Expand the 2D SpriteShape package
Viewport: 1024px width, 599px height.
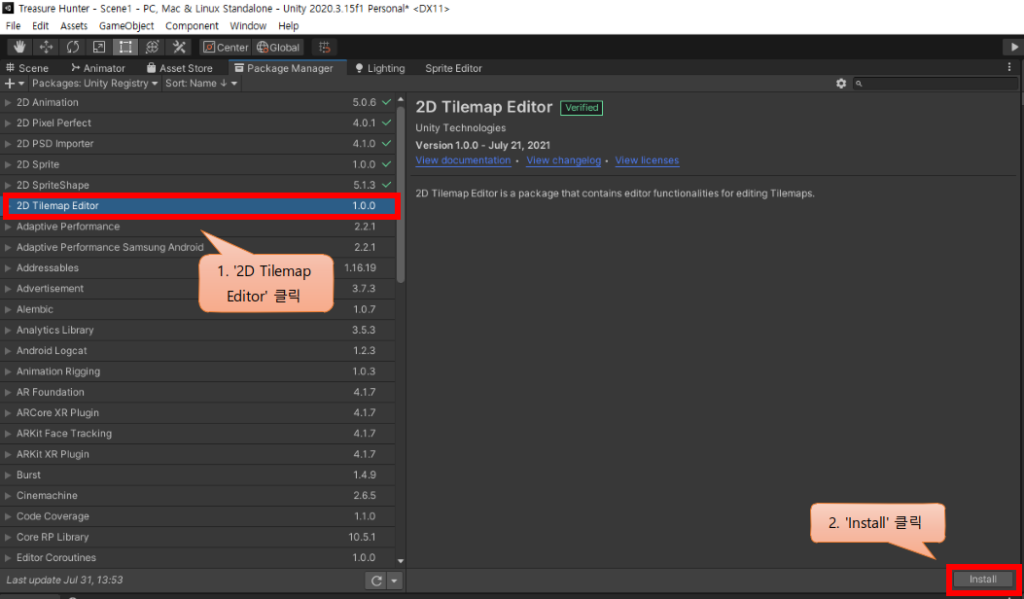pyautogui.click(x=8, y=186)
